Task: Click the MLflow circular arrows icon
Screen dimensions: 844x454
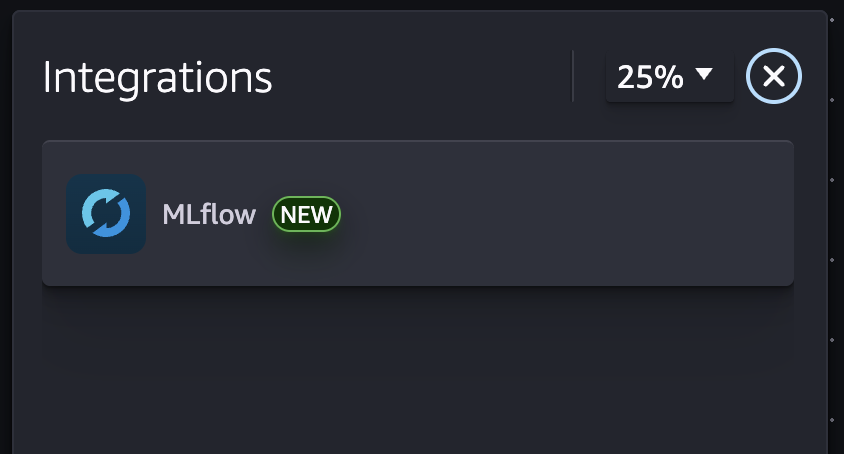Action: click(x=106, y=214)
